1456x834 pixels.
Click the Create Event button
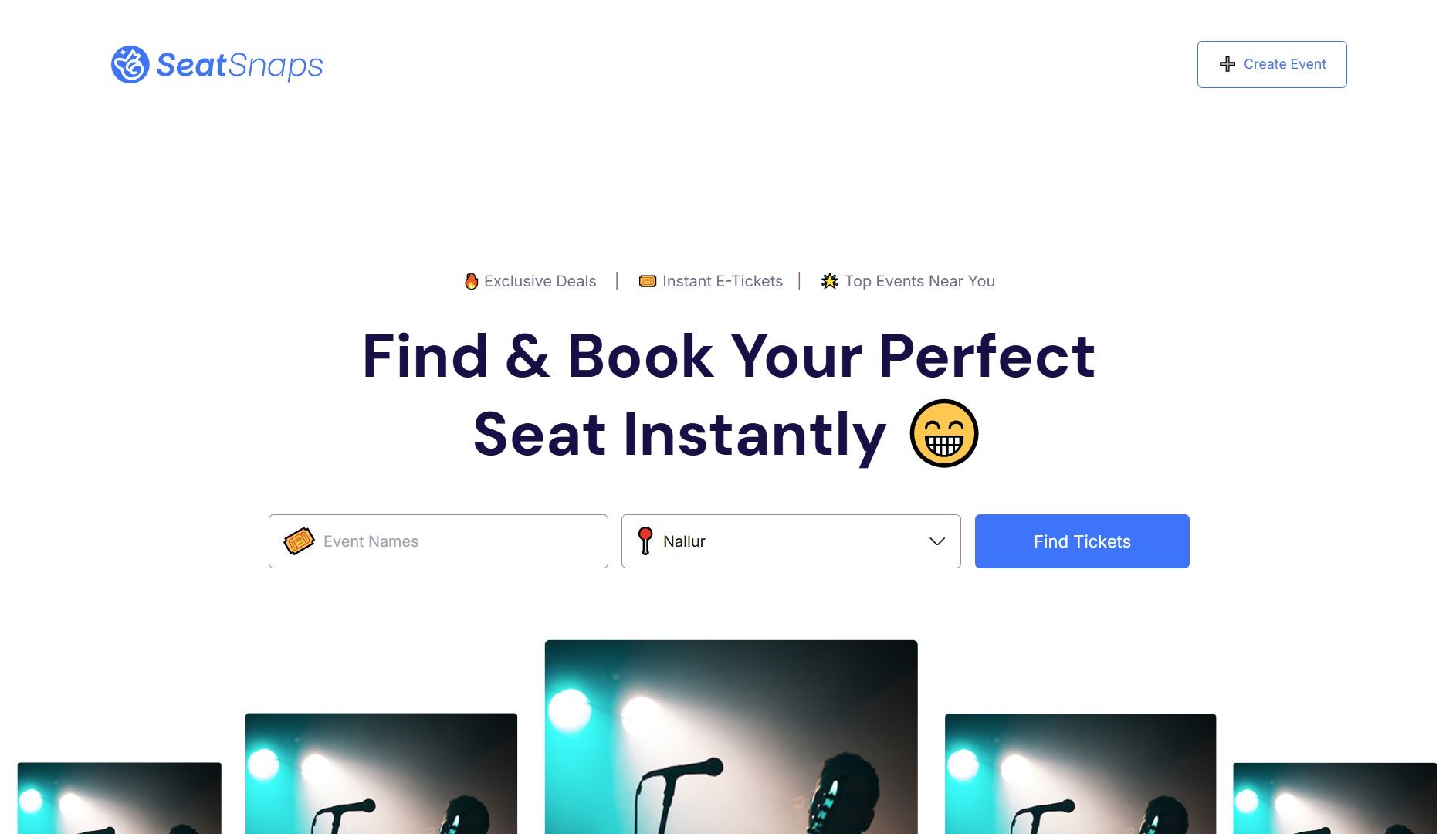pyautogui.click(x=1271, y=64)
